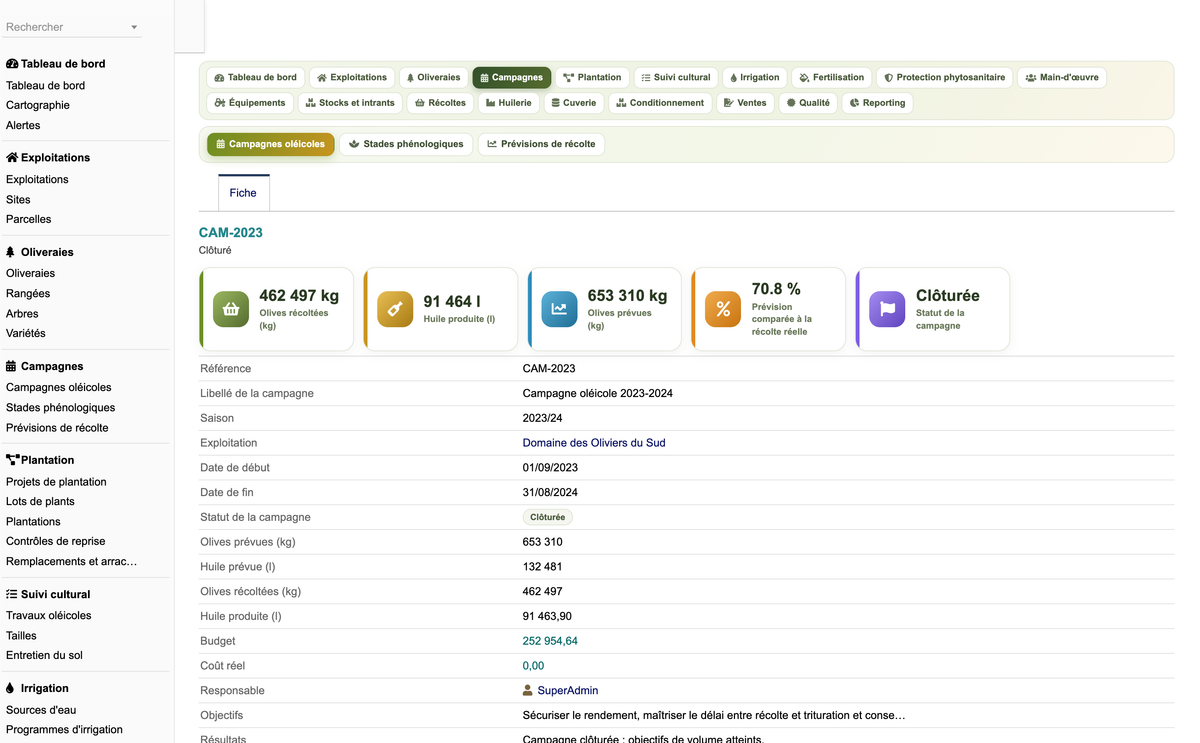Open Parcelles in the sidebar

point(28,219)
